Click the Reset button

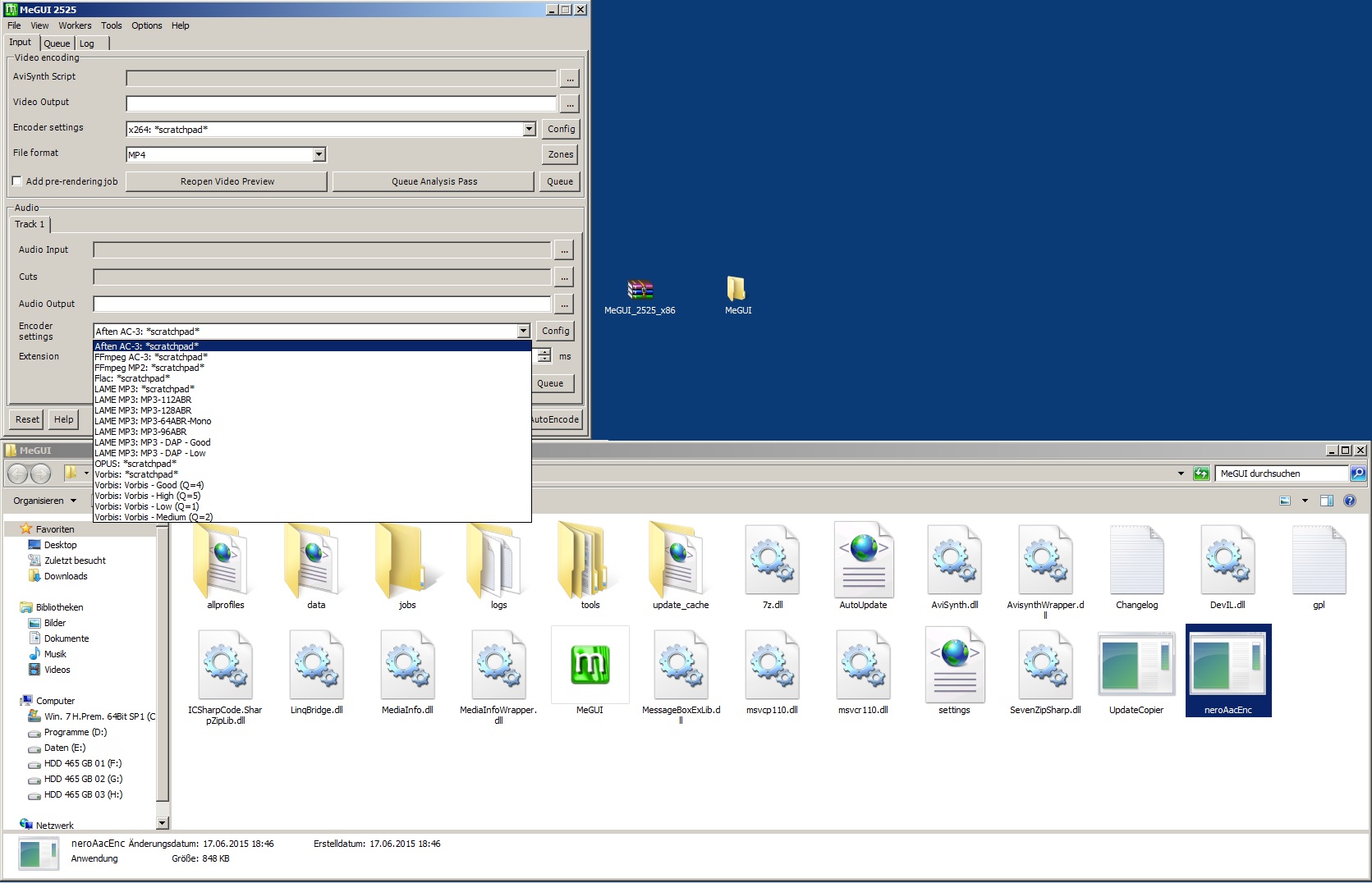tap(27, 419)
